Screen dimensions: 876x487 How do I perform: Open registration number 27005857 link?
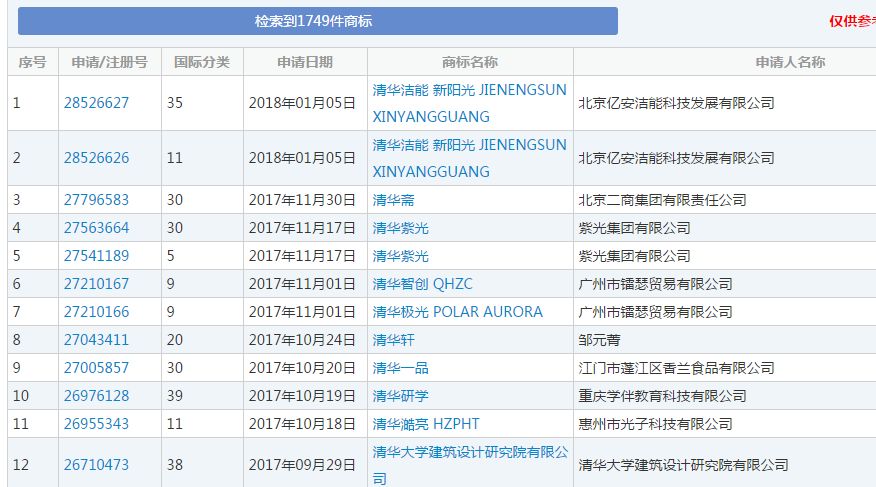[96, 367]
